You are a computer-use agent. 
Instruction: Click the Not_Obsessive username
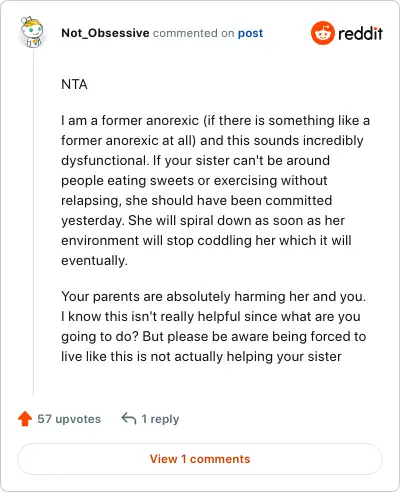[x=105, y=33]
